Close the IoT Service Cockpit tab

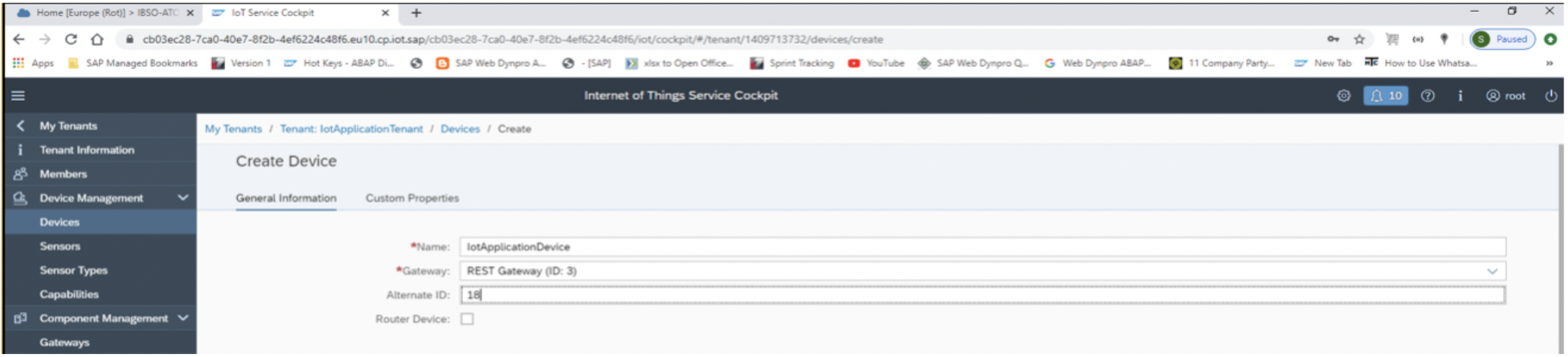click(385, 13)
